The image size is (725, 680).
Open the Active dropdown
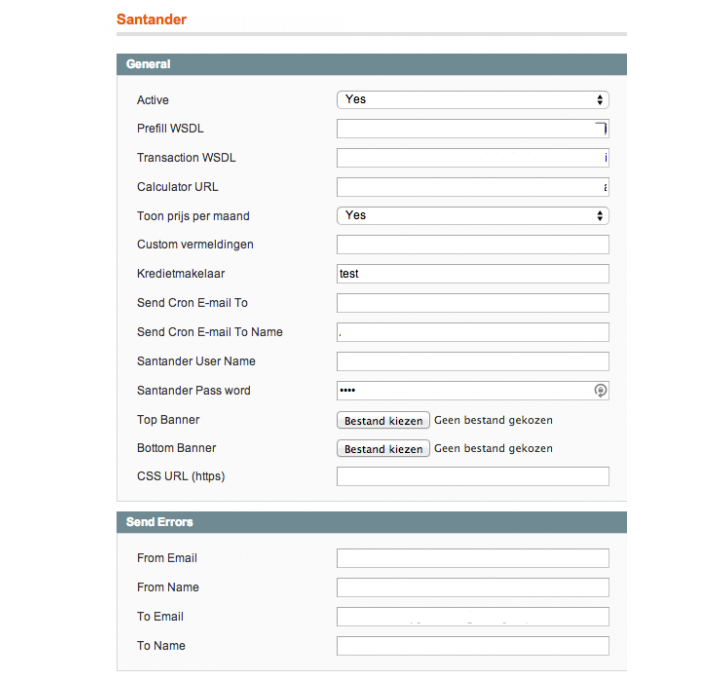pos(473,100)
